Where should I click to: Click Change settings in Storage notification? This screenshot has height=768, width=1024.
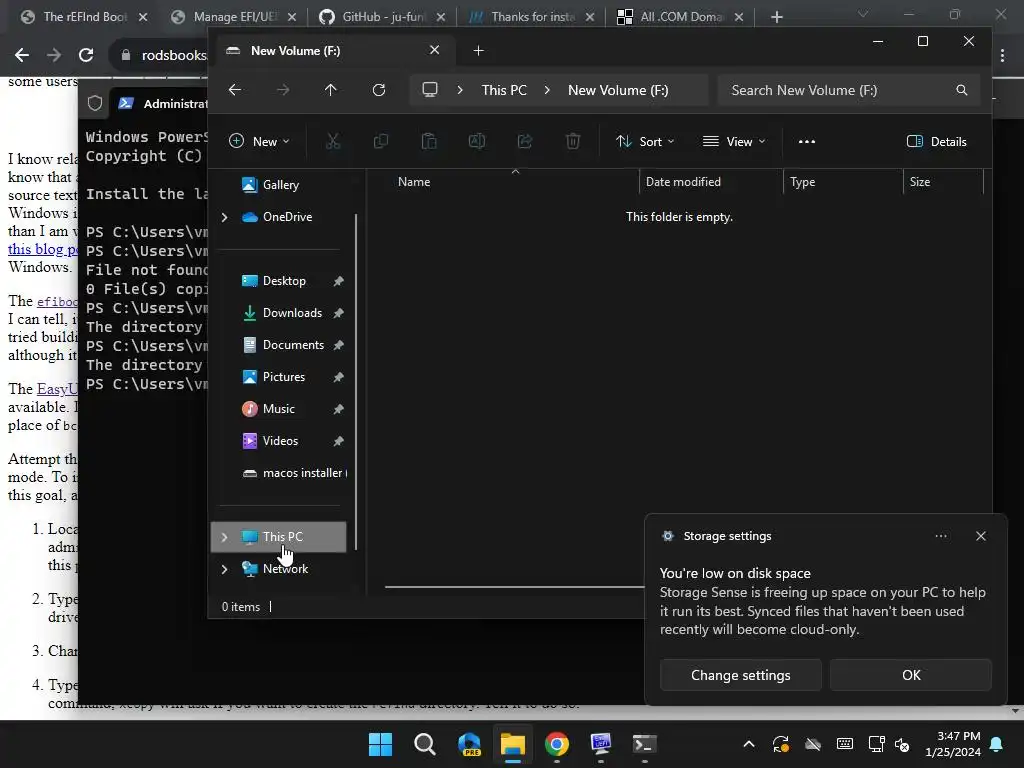(741, 675)
